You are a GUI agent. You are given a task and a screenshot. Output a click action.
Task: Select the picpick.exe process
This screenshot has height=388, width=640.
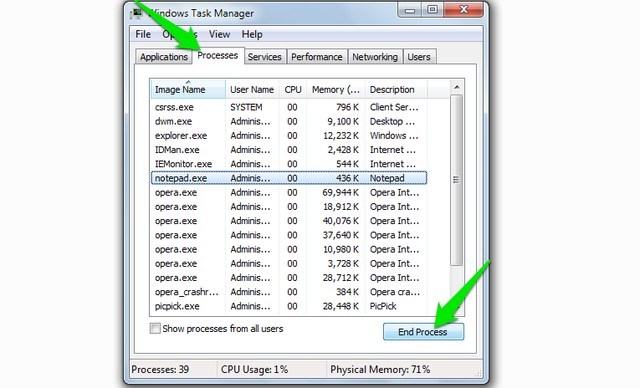click(x=289, y=306)
